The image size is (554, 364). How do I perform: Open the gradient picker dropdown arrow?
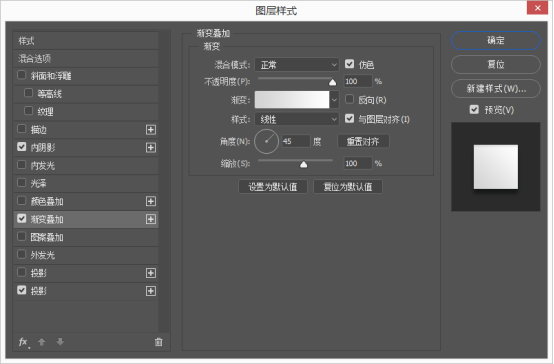(334, 100)
